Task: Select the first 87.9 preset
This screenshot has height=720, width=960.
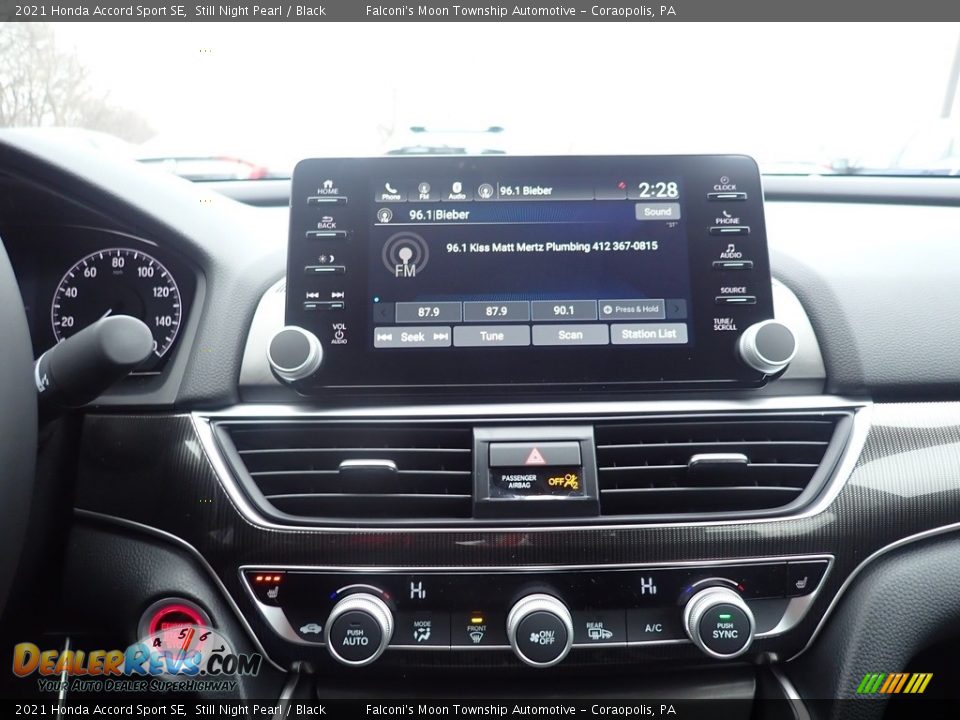Action: [x=429, y=312]
